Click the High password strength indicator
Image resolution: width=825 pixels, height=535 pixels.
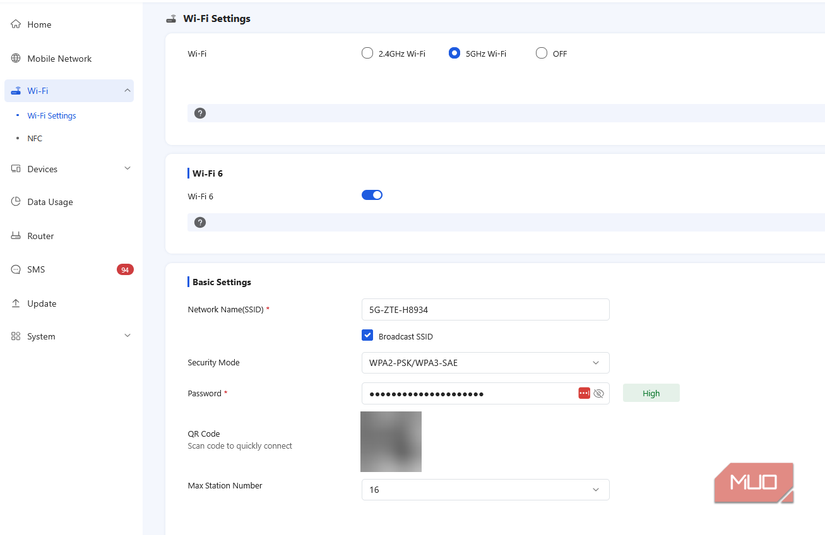point(651,393)
